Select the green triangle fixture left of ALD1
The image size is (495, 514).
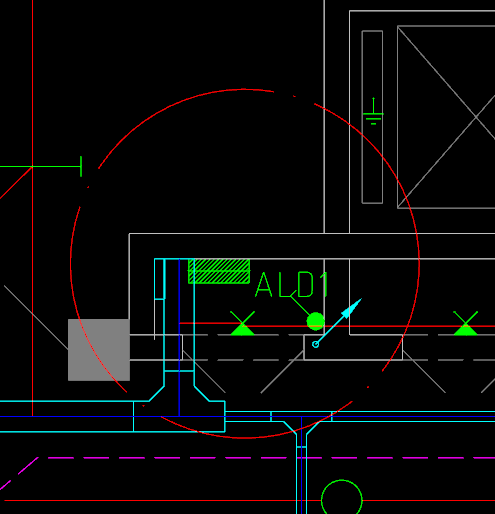(243, 323)
